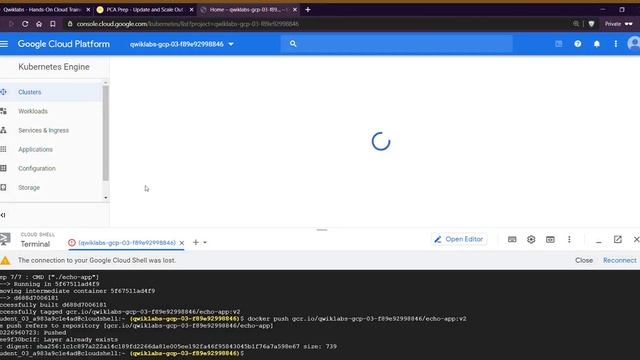Screen dimensions: 640x360
Task: Click the Cloud Shell terminal logo icon
Action: (5, 239)
